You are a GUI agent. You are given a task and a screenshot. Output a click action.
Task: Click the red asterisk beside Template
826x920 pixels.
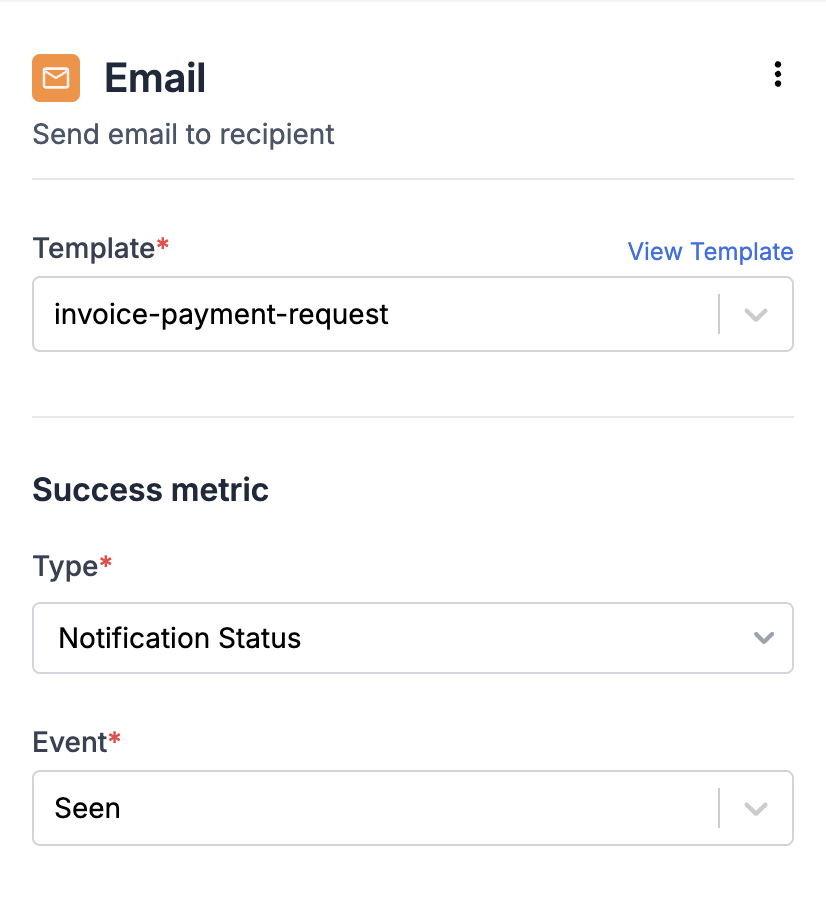pyautogui.click(x=163, y=244)
